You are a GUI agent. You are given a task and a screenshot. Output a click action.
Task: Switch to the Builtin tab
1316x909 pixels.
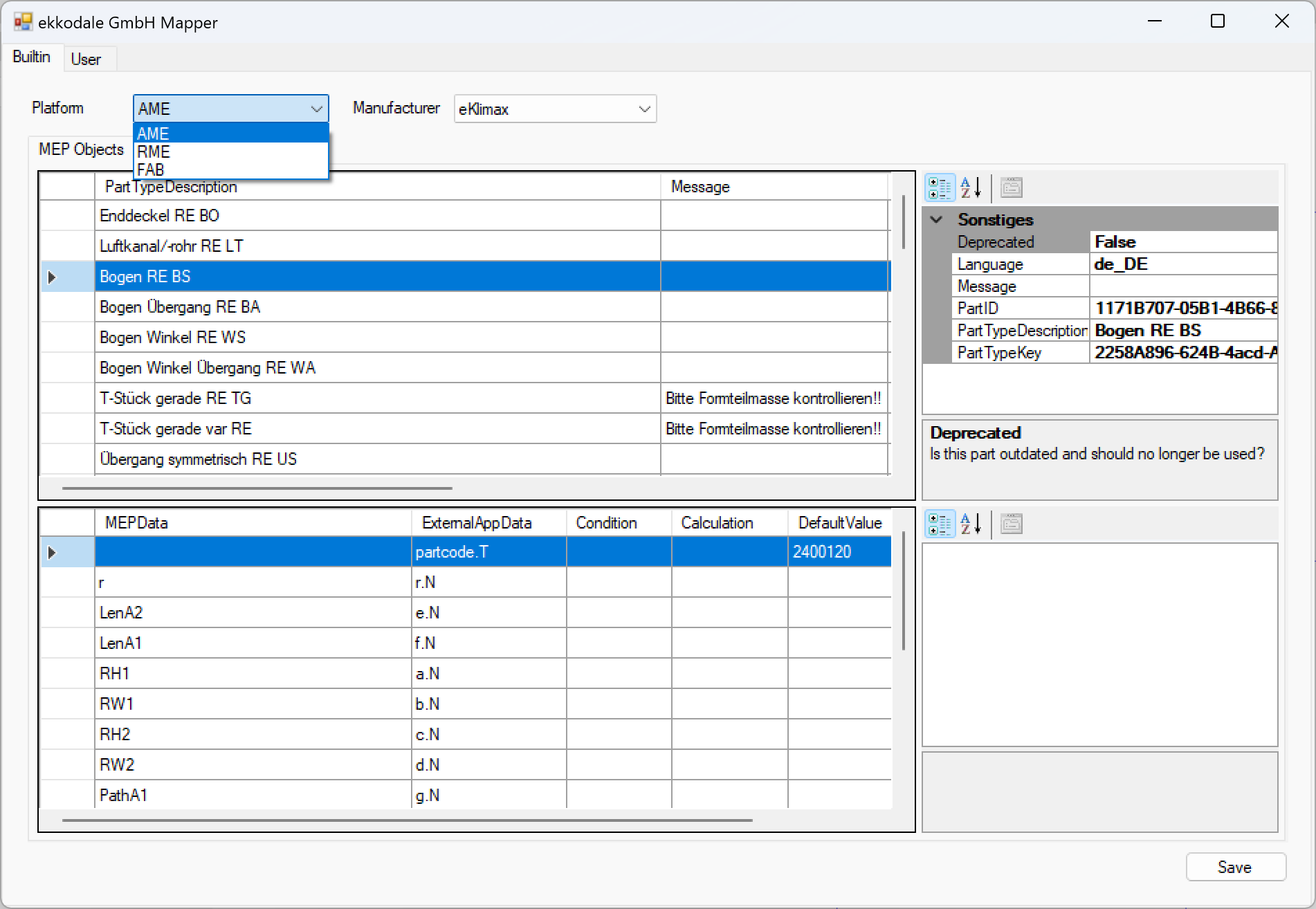(32, 57)
